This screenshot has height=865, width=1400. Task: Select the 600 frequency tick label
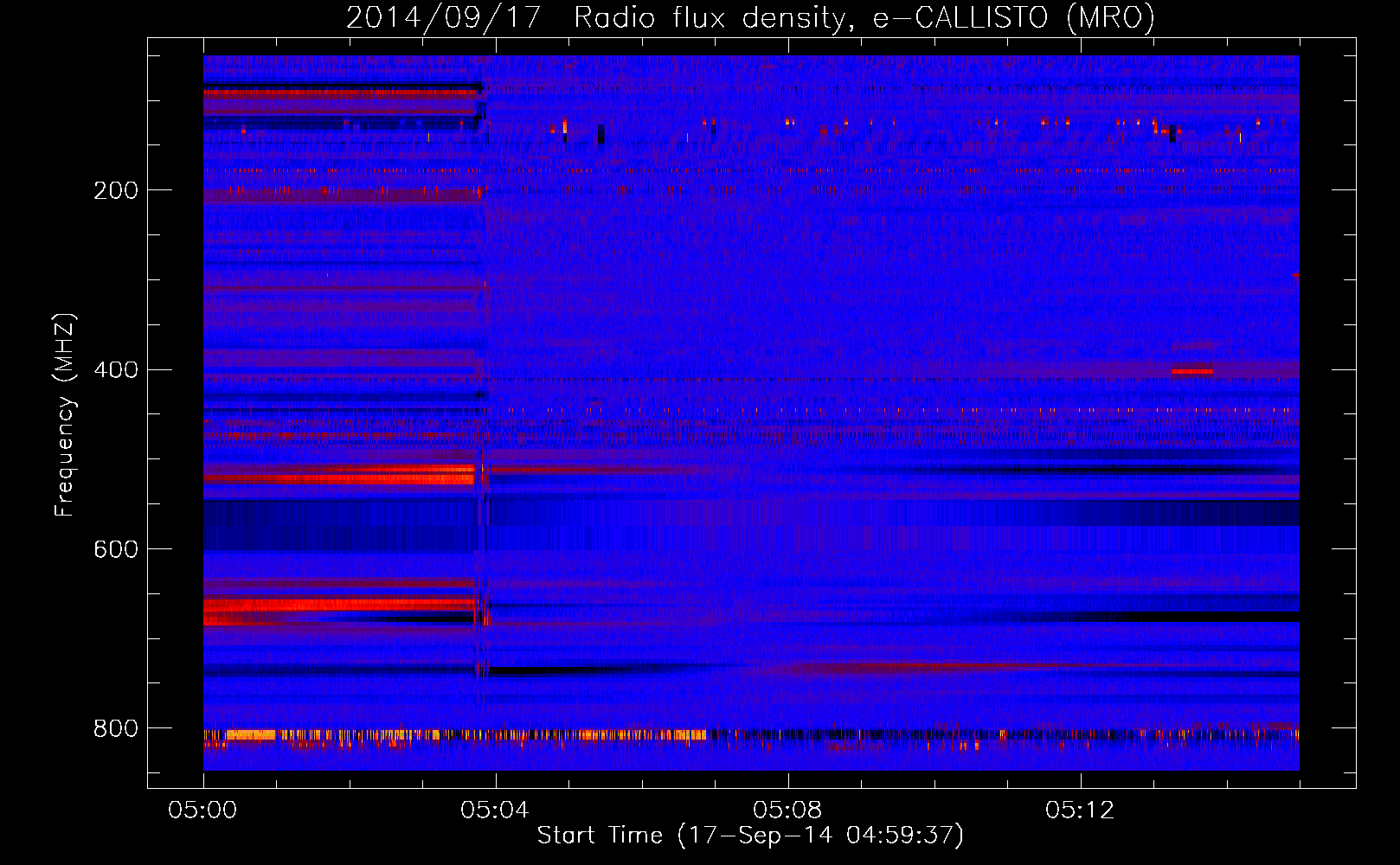pyautogui.click(x=116, y=550)
